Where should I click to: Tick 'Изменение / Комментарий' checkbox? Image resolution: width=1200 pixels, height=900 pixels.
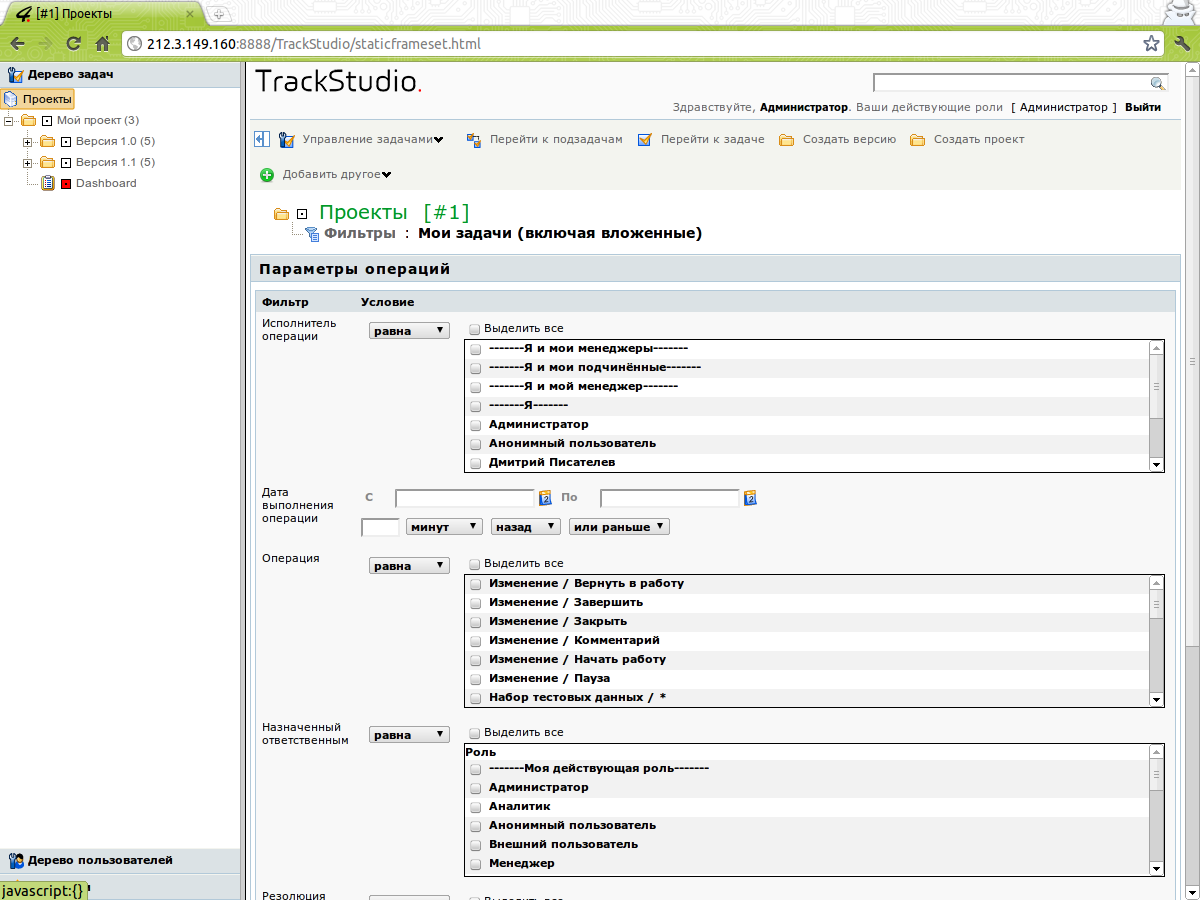pyautogui.click(x=476, y=641)
